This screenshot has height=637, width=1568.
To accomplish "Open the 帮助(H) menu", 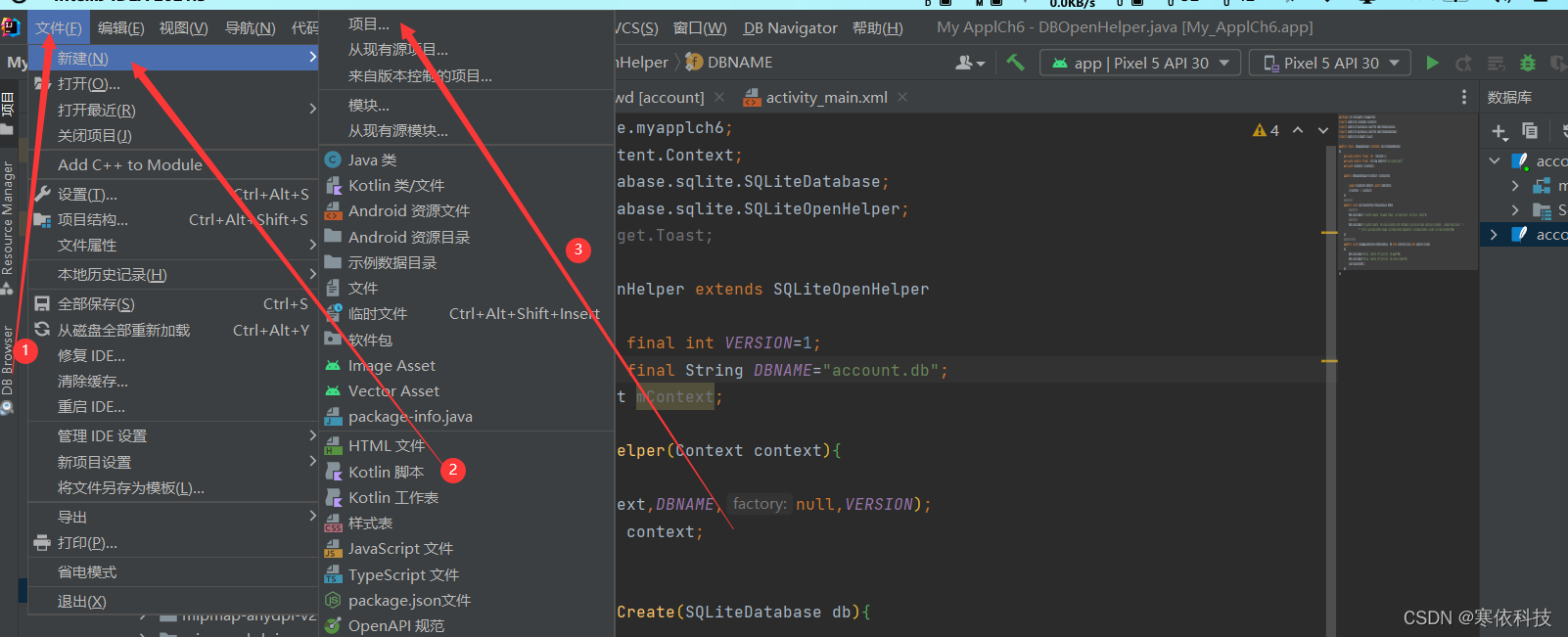I will pyautogui.click(x=878, y=27).
